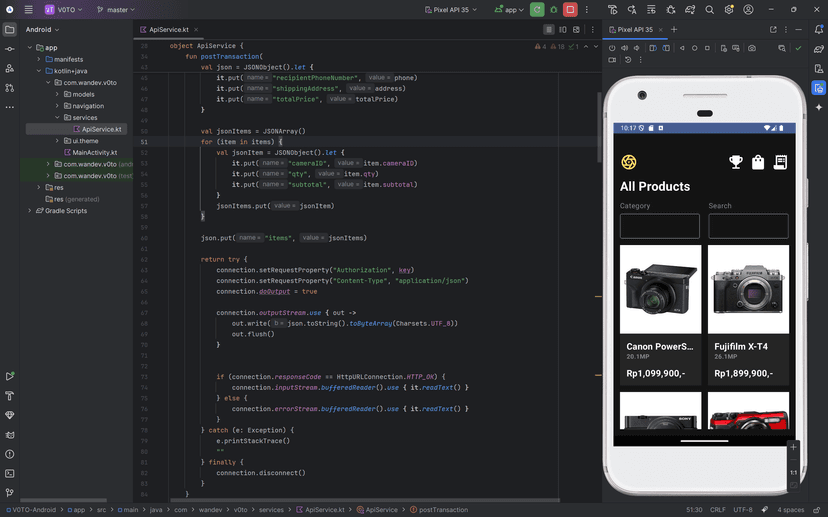Viewport: 828px width, 517px height.
Task: Switch editor to Code-only view mode
Action: coord(549,30)
